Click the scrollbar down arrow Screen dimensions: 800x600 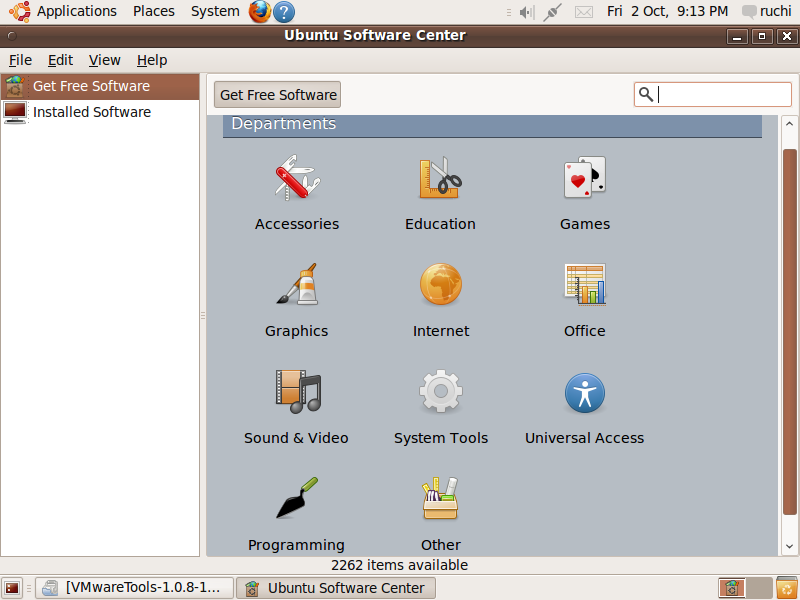coord(789,546)
